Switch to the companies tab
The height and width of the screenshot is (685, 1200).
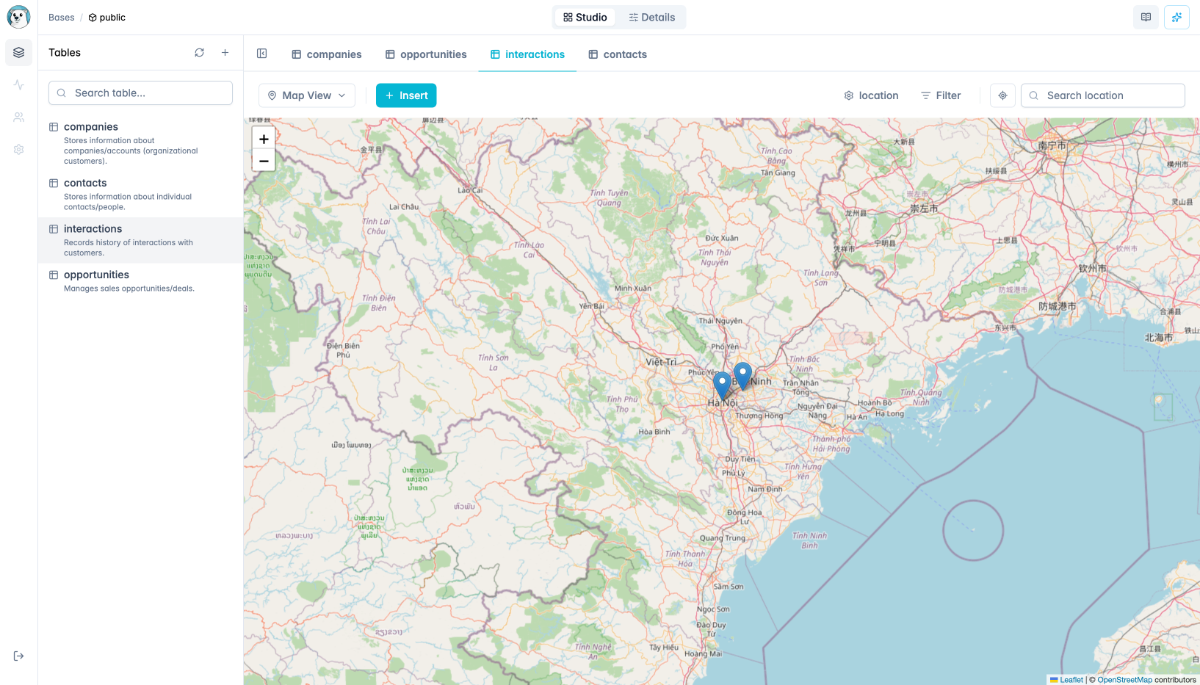tap(327, 54)
